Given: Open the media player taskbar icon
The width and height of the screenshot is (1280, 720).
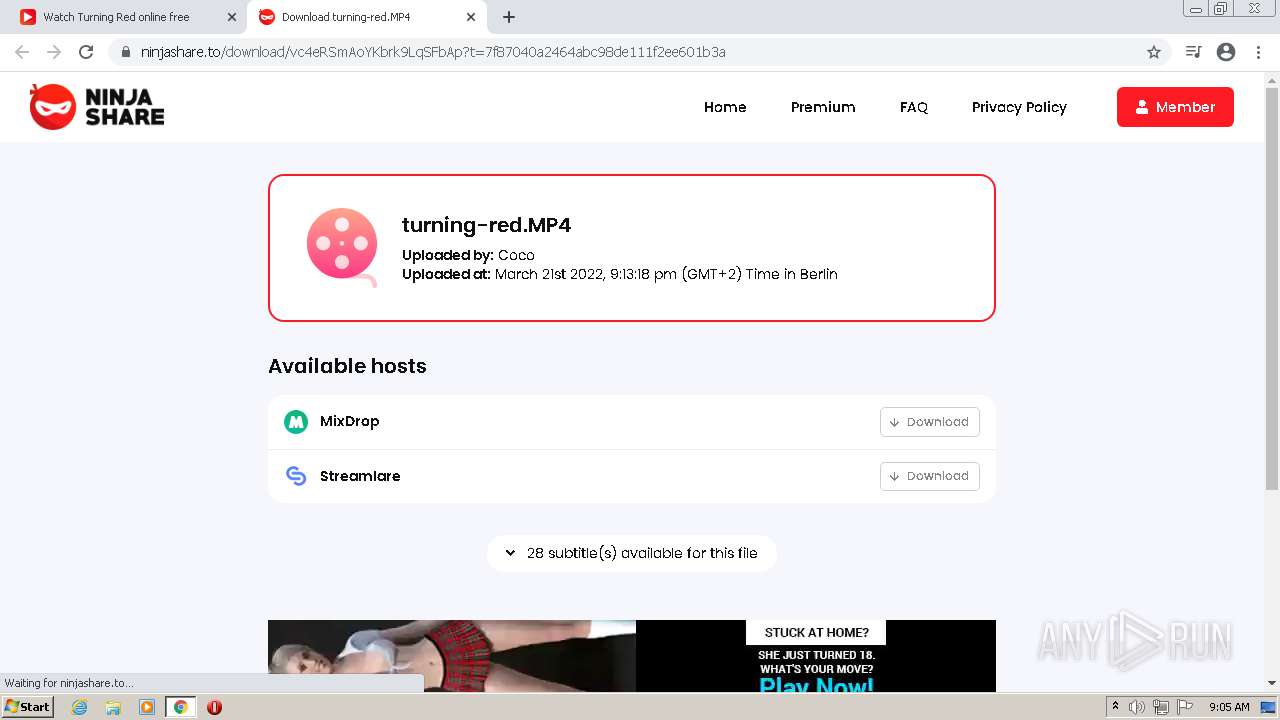Looking at the screenshot, I should coord(147,707).
